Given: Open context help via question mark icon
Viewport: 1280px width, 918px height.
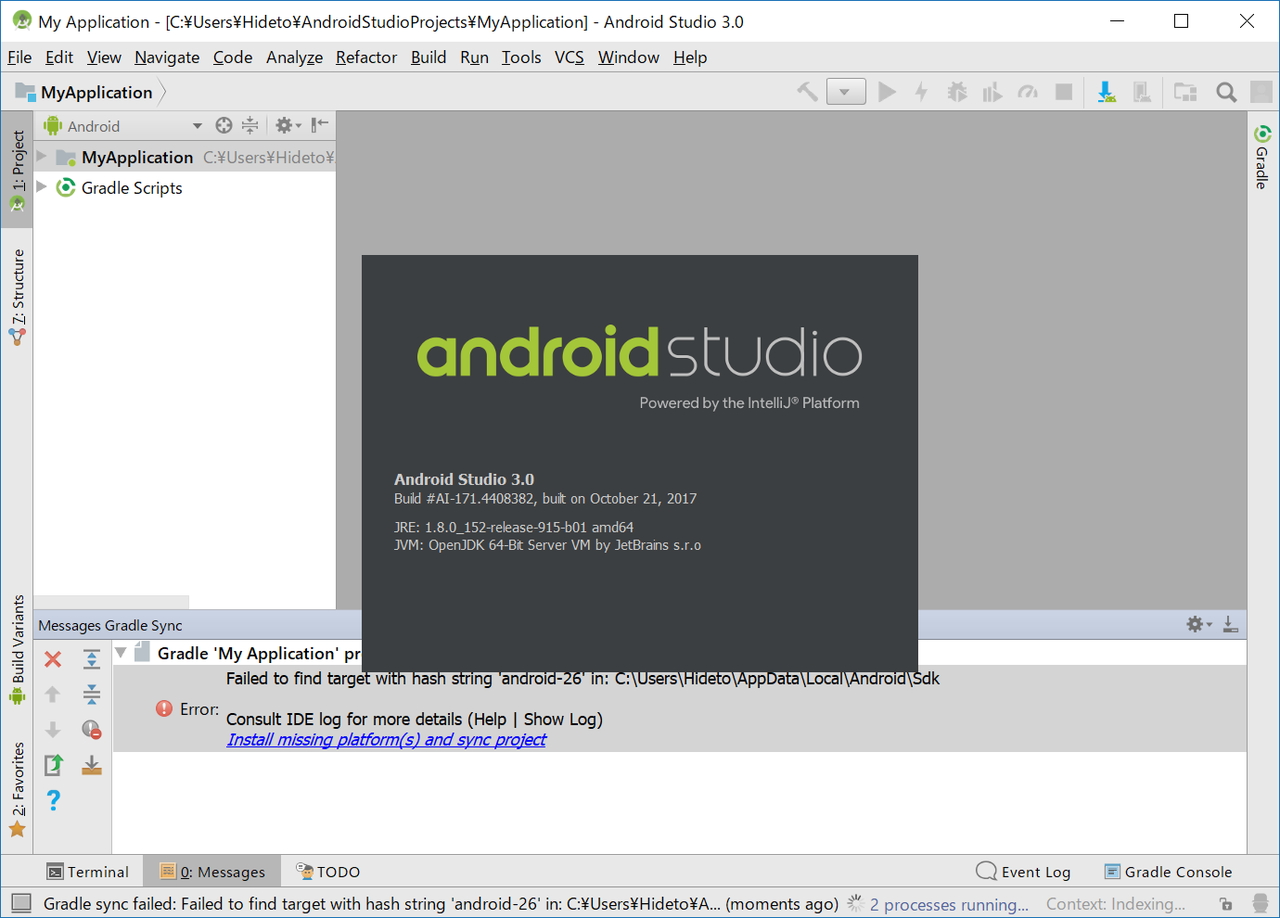Looking at the screenshot, I should [x=53, y=799].
